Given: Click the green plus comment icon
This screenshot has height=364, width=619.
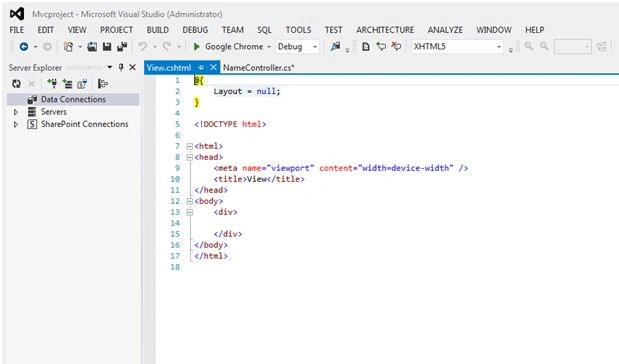Looking at the screenshot, I should [381, 47].
